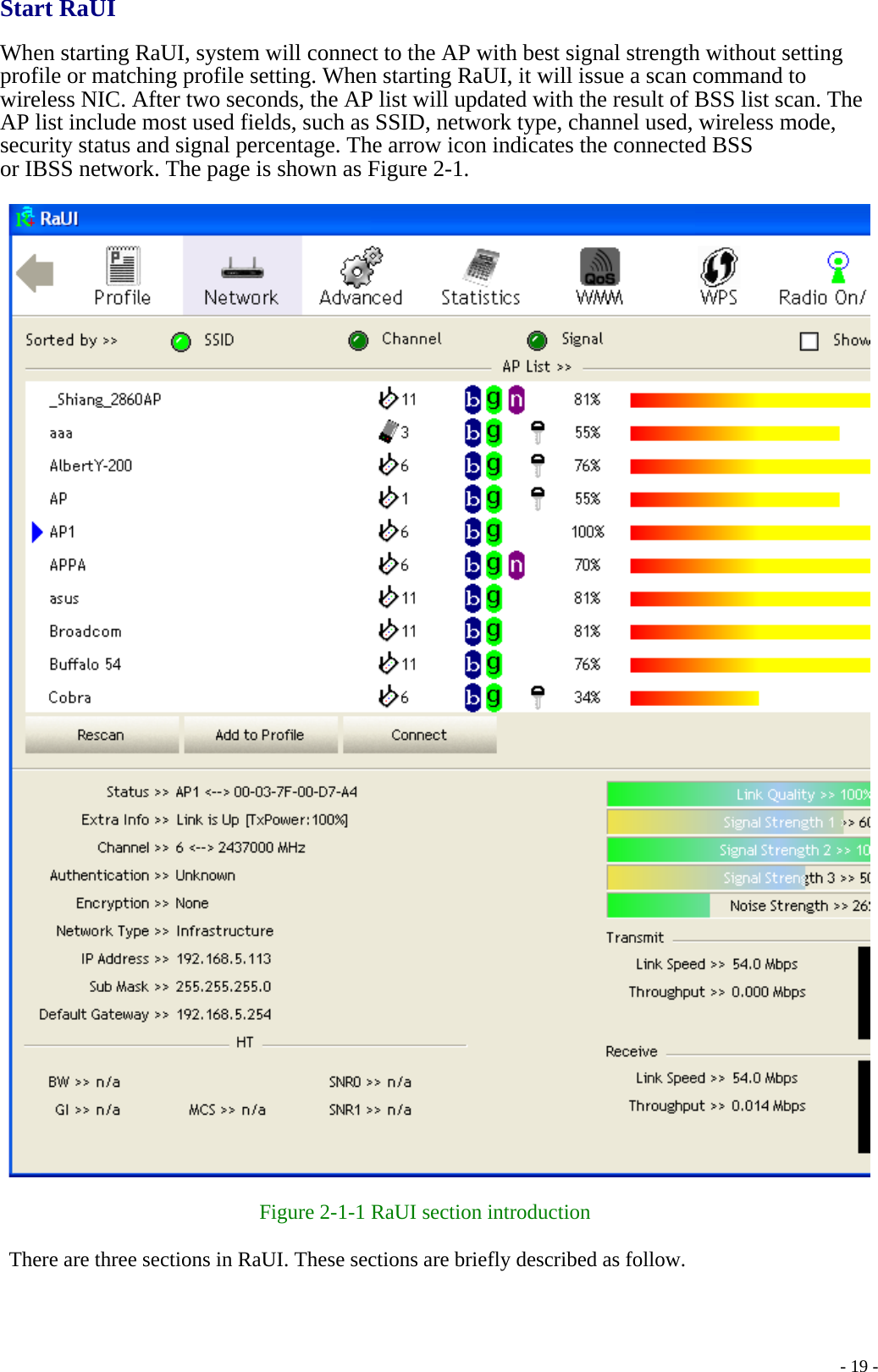Open the WMM QoS page
This screenshot has height=1372, width=878.
click(x=599, y=276)
